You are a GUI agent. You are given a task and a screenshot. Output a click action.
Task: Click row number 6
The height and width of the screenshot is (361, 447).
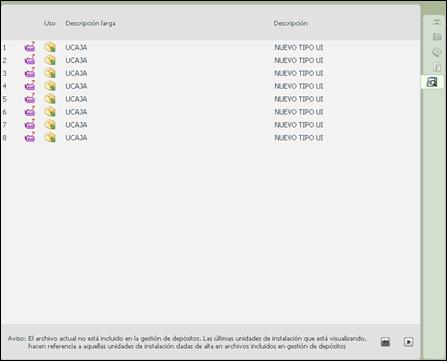pyautogui.click(x=4, y=112)
